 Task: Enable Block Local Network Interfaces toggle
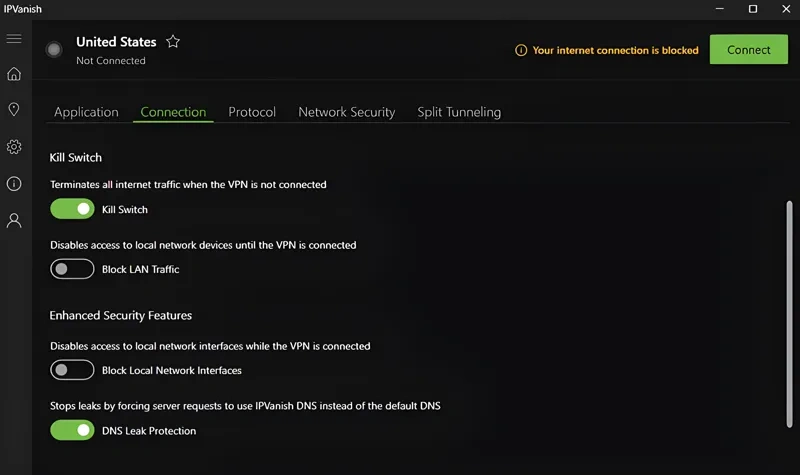click(x=72, y=370)
